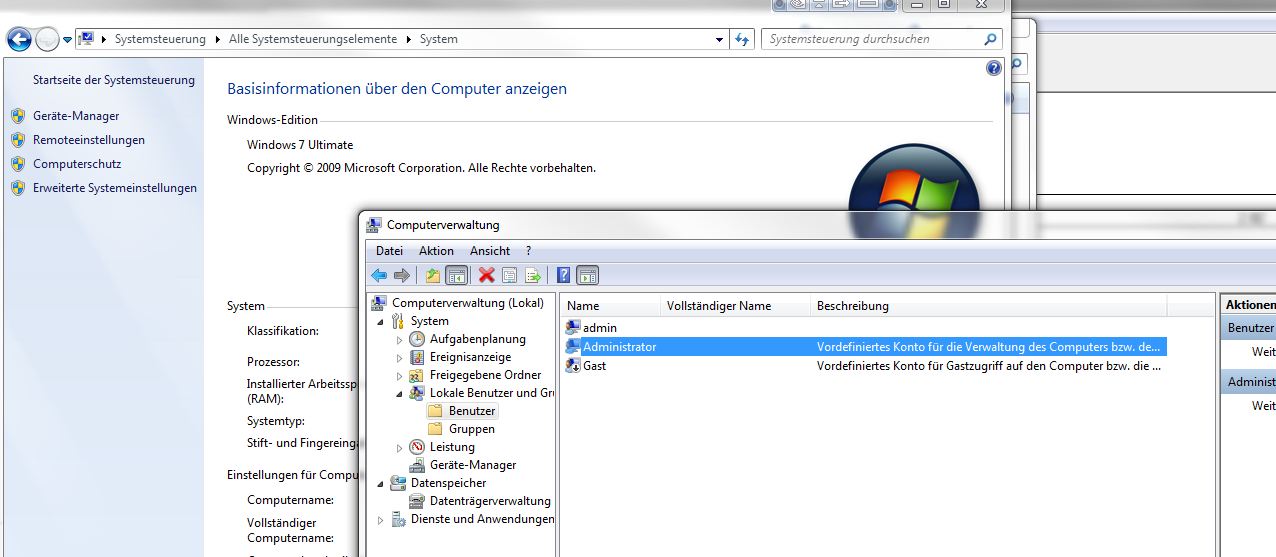Open Geräte-Manager link in left sidebar
Image resolution: width=1276 pixels, height=557 pixels.
(x=76, y=116)
